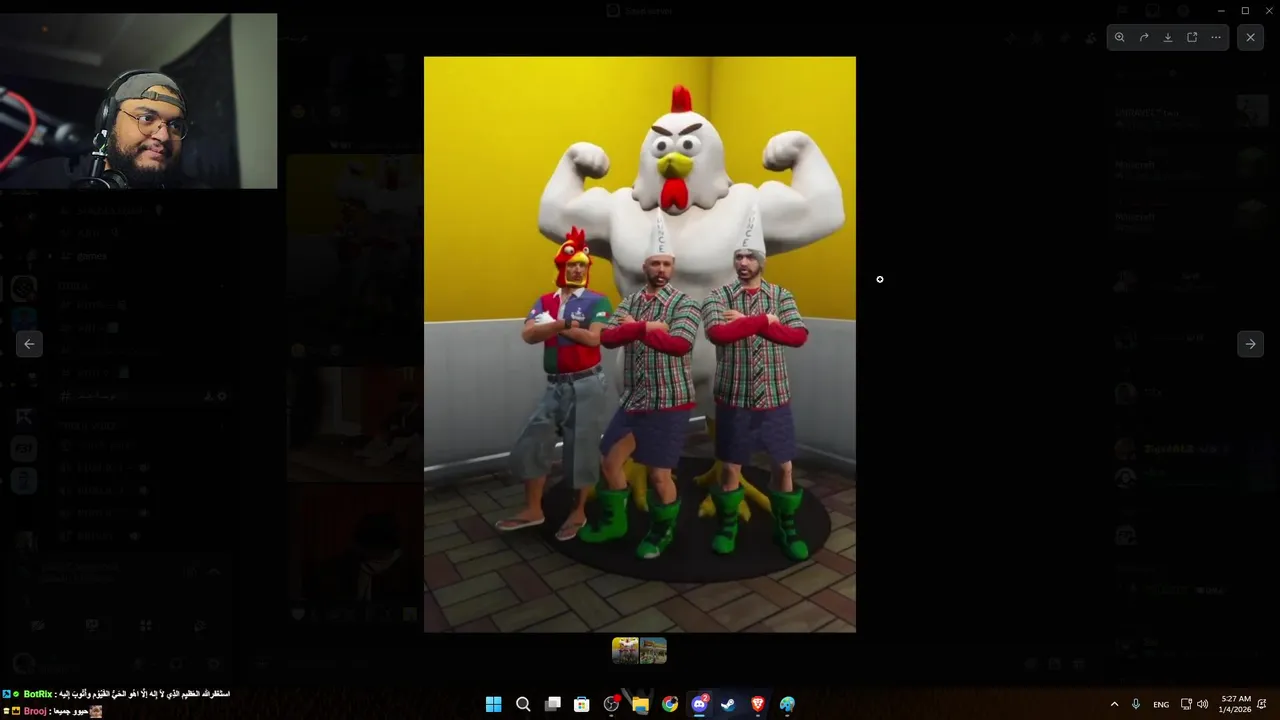Click the large chicken statue image

pos(640,344)
